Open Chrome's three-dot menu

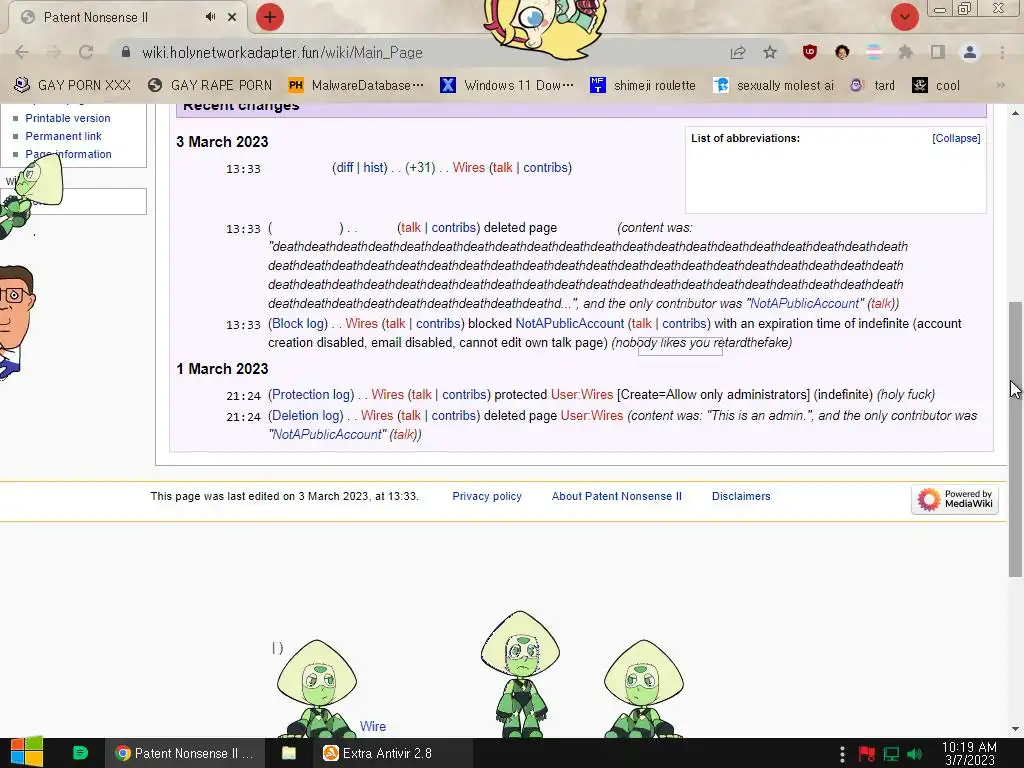[x=1002, y=52]
